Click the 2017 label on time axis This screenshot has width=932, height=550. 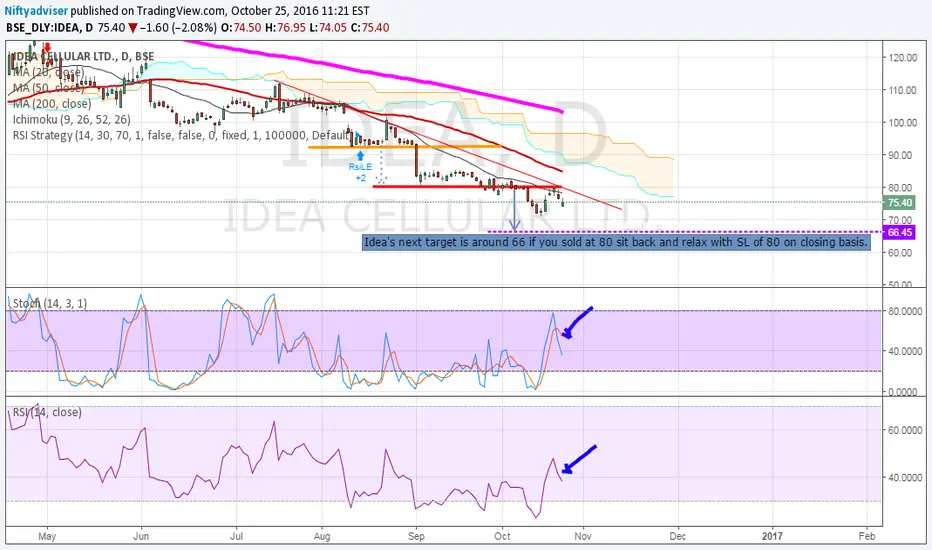click(772, 536)
